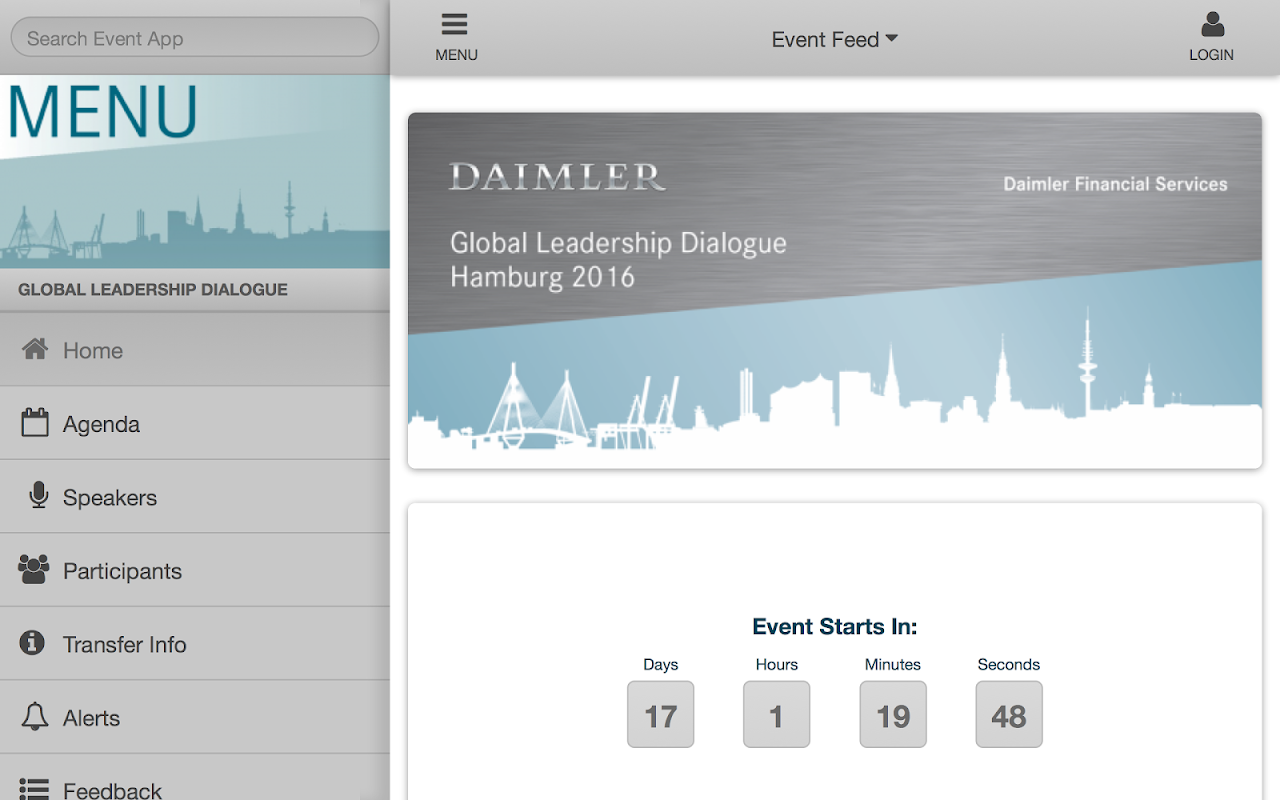The image size is (1280, 800).
Task: Tap the Hours countdown box showing 1
Action: [x=777, y=714]
